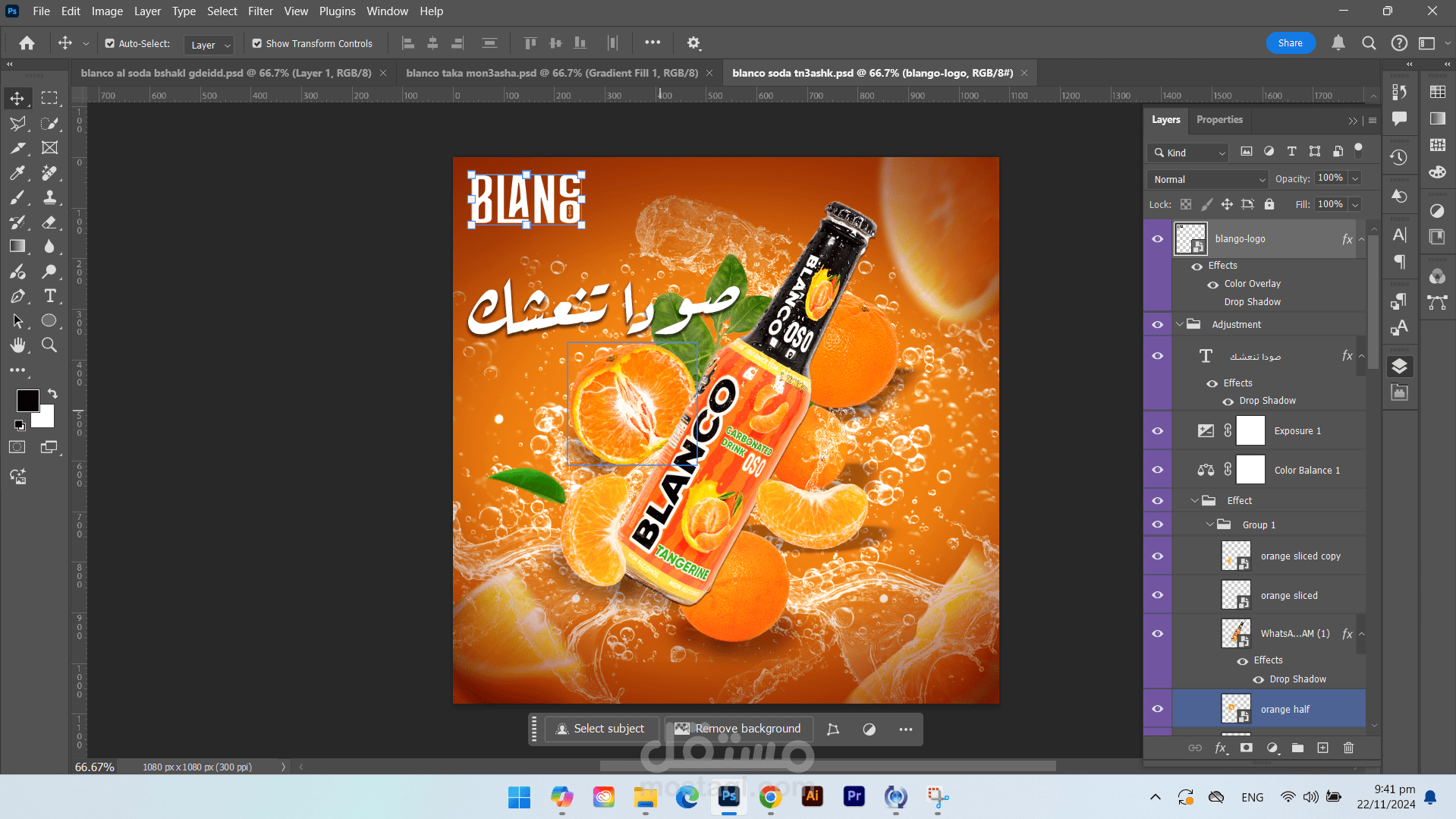1456x819 pixels.
Task: Open the Search icon in top bar
Action: point(1369,43)
